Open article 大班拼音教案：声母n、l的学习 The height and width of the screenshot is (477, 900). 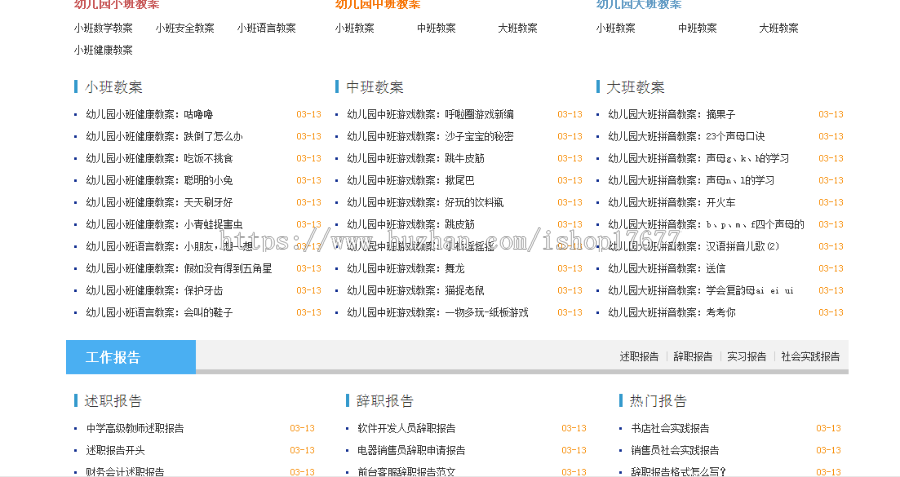click(x=691, y=180)
